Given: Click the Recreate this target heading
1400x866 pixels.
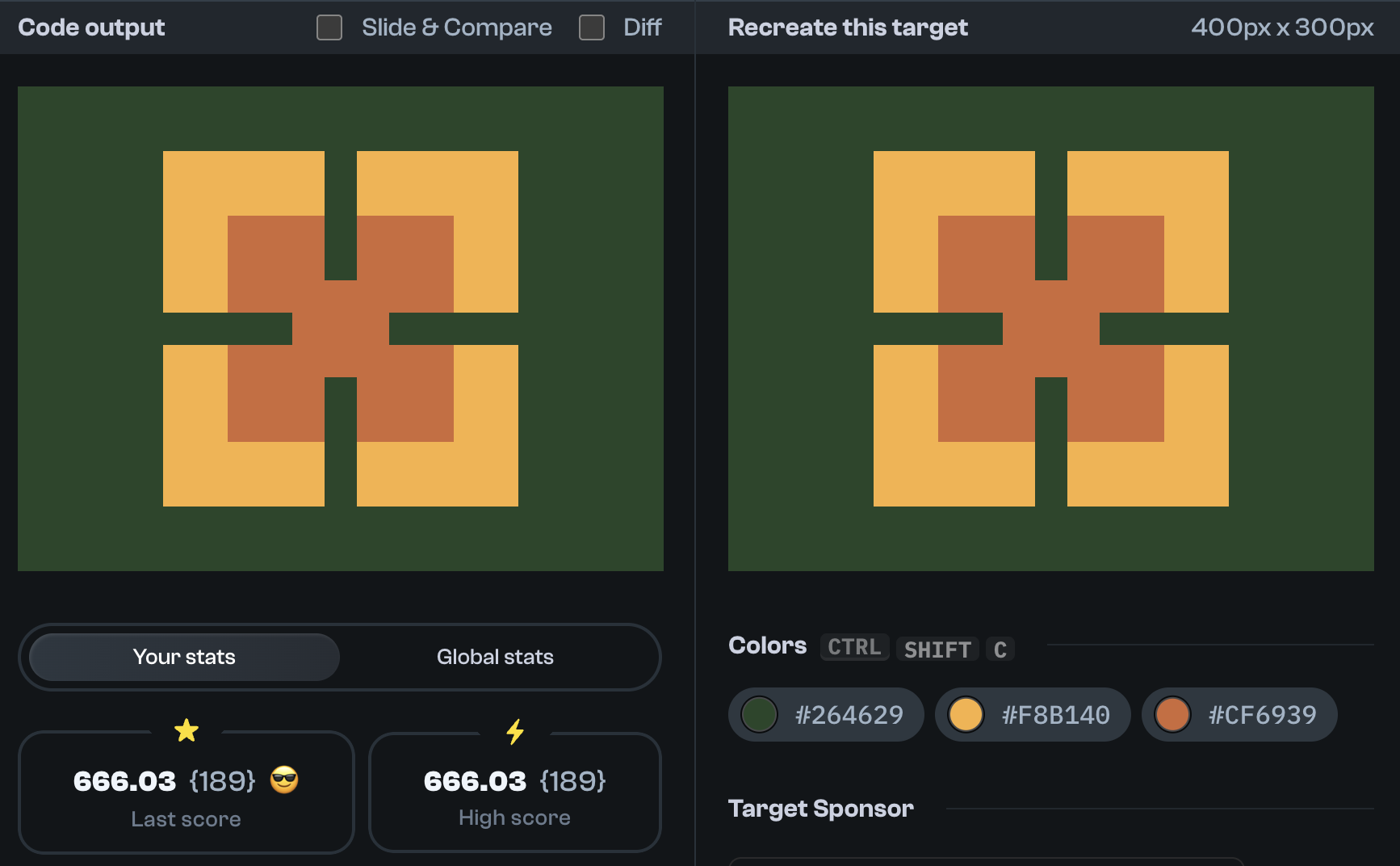Looking at the screenshot, I should [848, 27].
